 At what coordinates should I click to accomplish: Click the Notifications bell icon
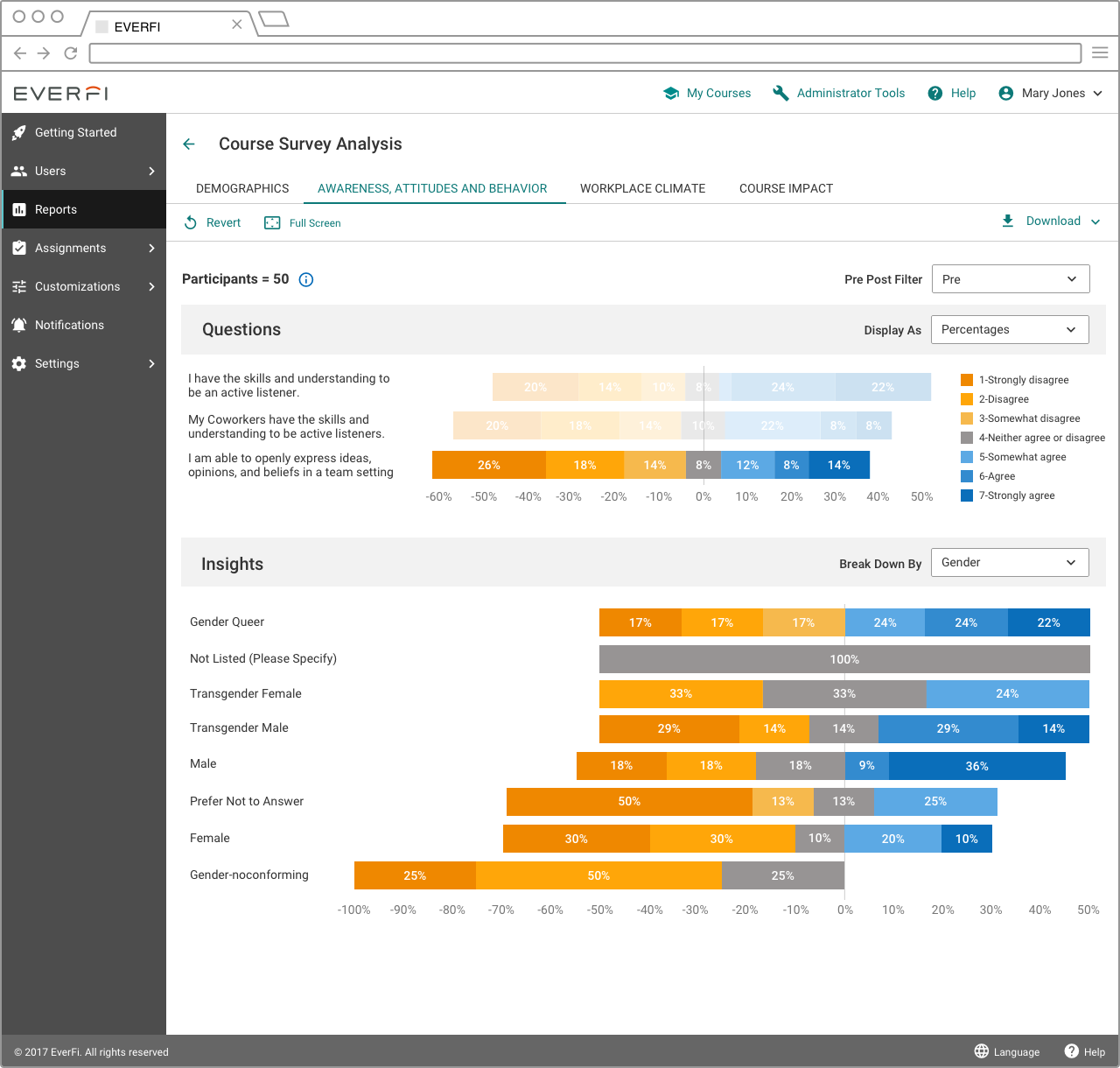click(x=19, y=326)
